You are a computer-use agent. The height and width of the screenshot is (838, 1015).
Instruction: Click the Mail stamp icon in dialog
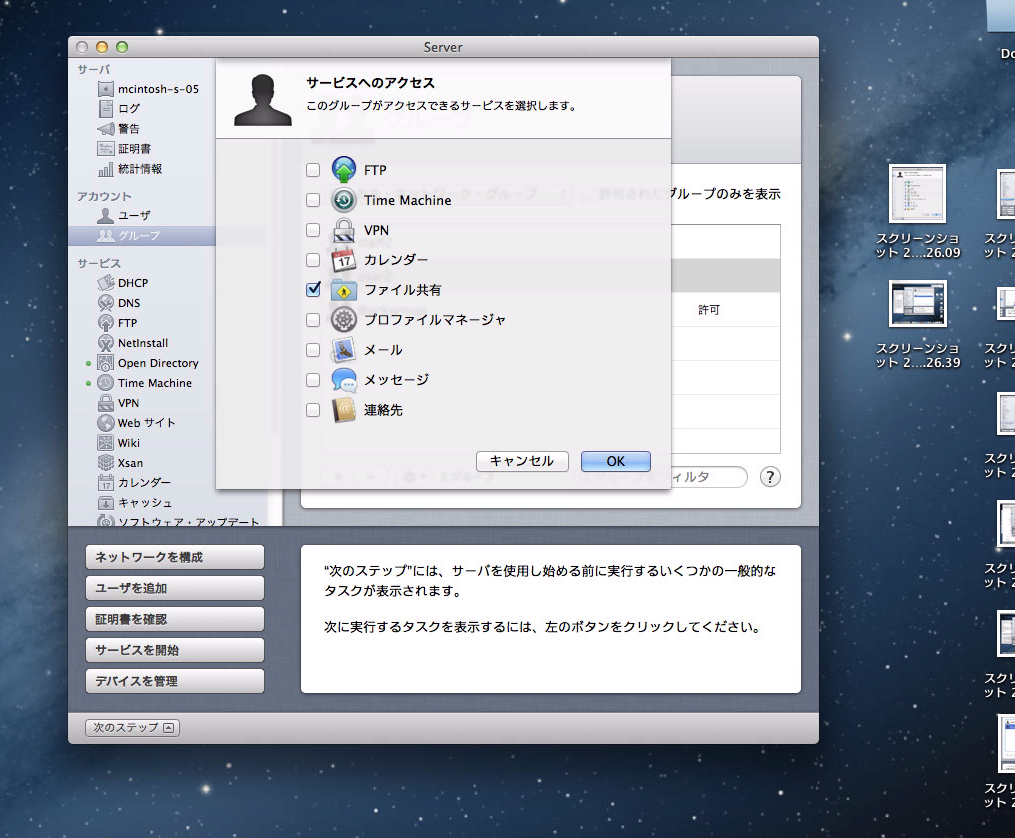pyautogui.click(x=344, y=350)
